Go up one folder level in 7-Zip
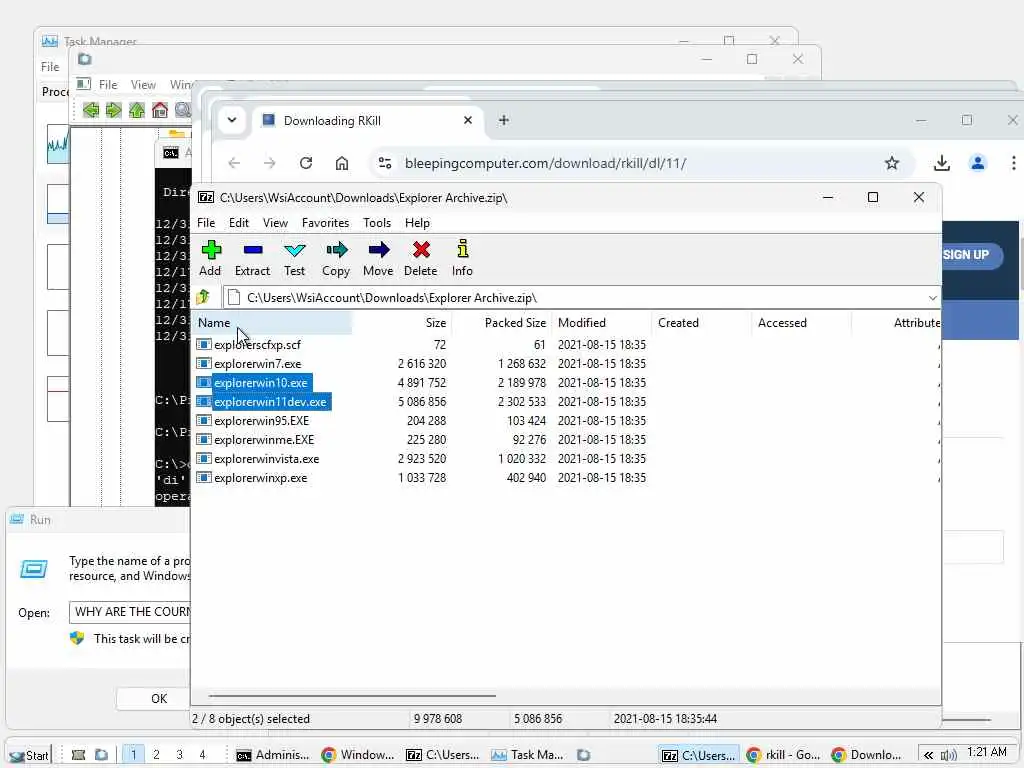The width and height of the screenshot is (1024, 768). pyautogui.click(x=203, y=297)
